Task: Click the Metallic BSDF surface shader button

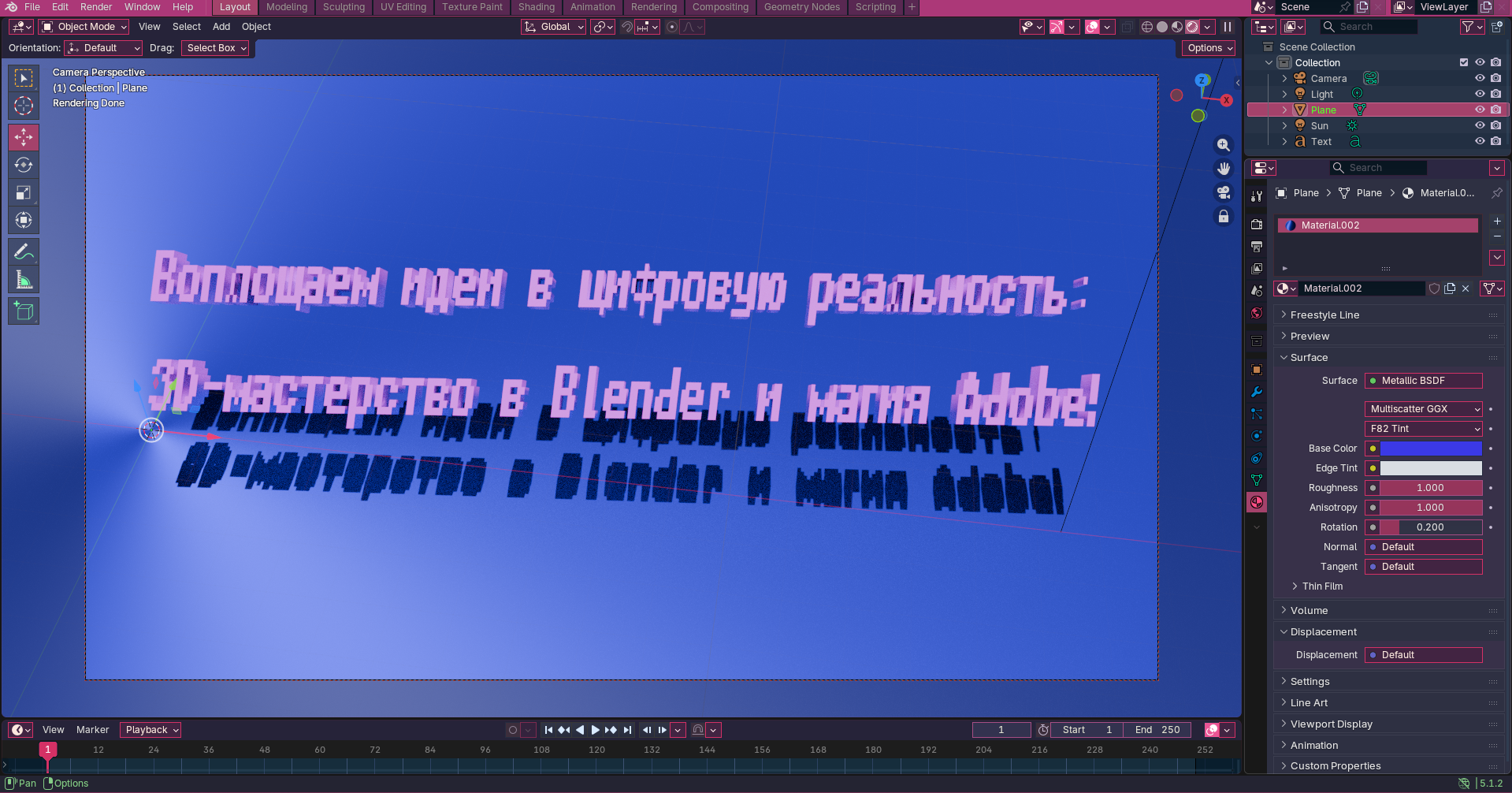Action: tap(1424, 381)
